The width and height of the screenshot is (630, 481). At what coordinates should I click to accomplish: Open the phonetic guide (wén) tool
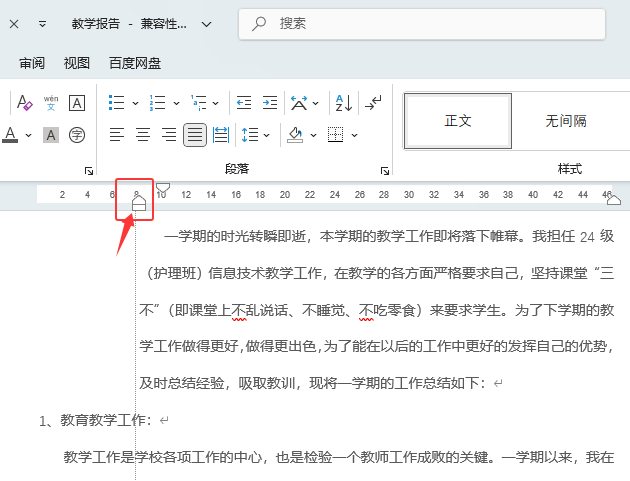click(x=51, y=103)
